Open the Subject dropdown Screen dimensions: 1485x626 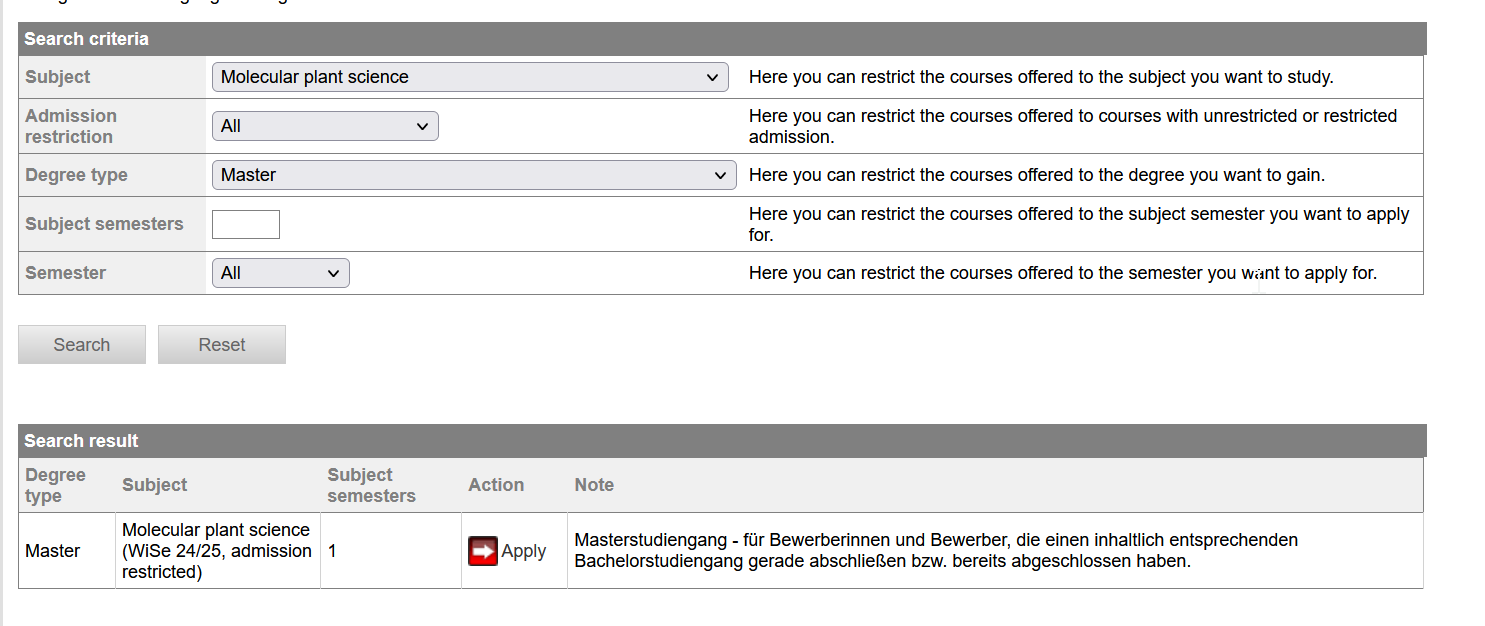[x=469, y=77]
